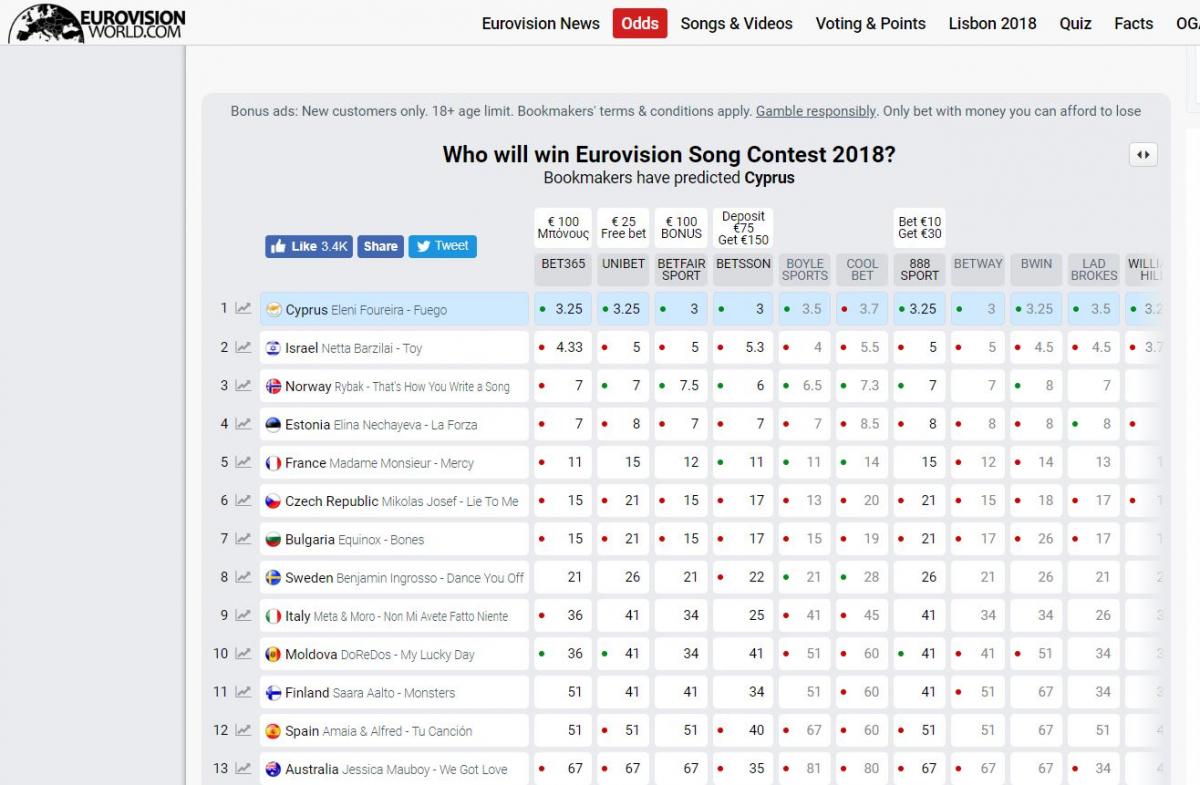Image resolution: width=1200 pixels, height=785 pixels.
Task: Open the Facts menu item
Action: point(1134,23)
